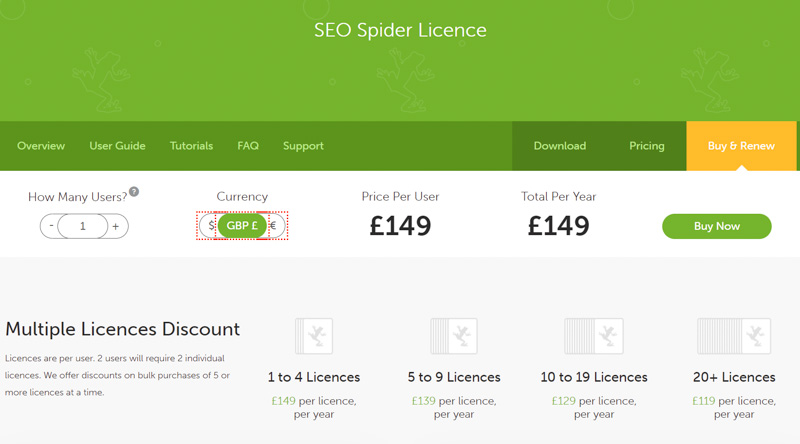
Task: Click the help icon beside How Many Users
Action: pos(134,192)
